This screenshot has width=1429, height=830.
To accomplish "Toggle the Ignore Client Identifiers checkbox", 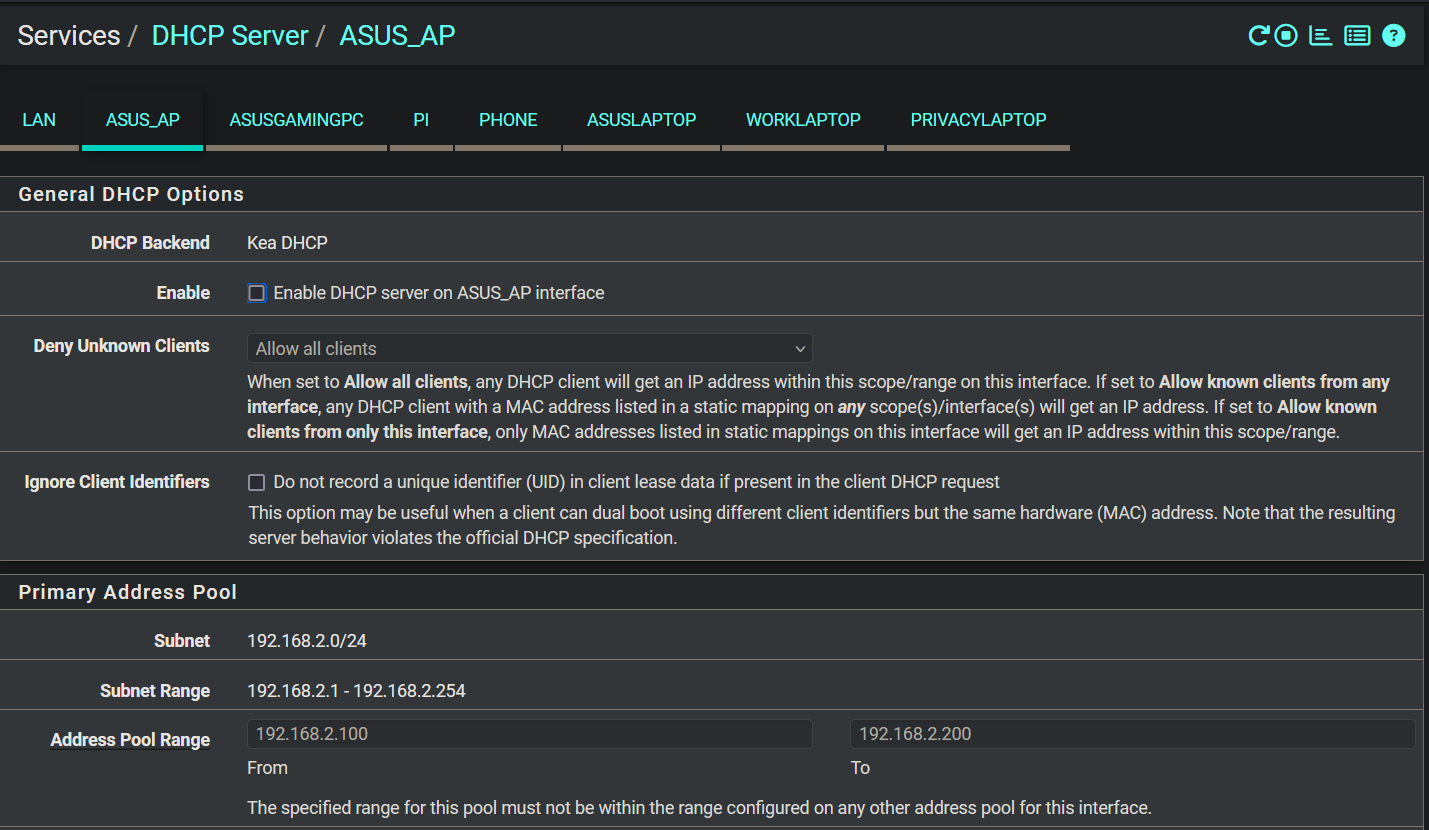I will click(x=257, y=482).
